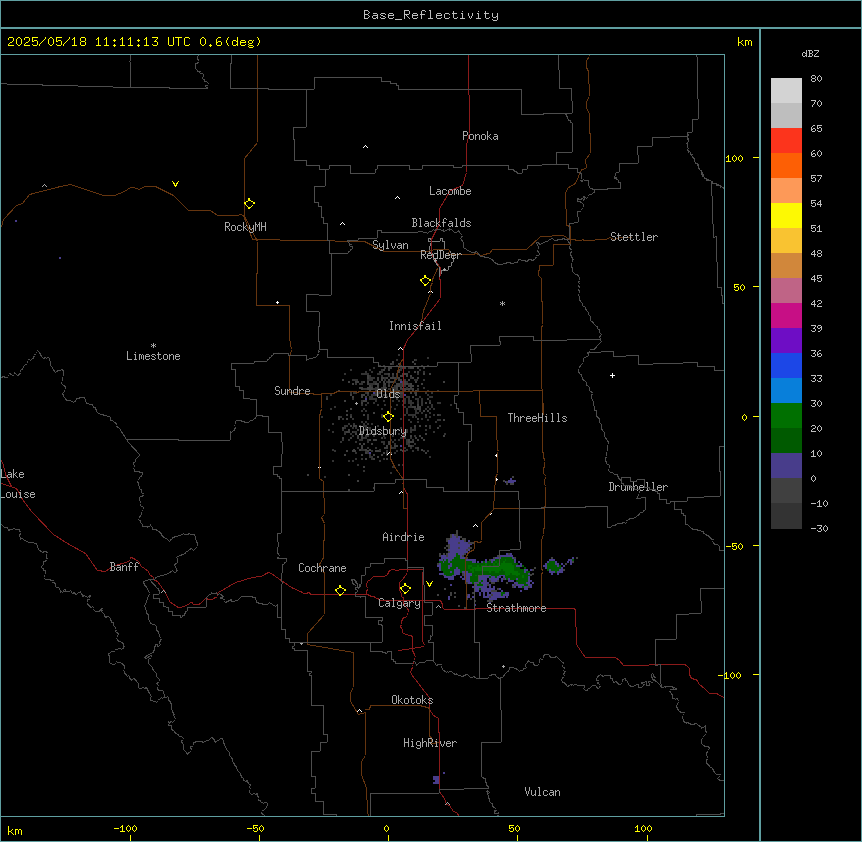Screen dimensions: 862x842
Task: Click the Sylvan label
Action: click(390, 245)
